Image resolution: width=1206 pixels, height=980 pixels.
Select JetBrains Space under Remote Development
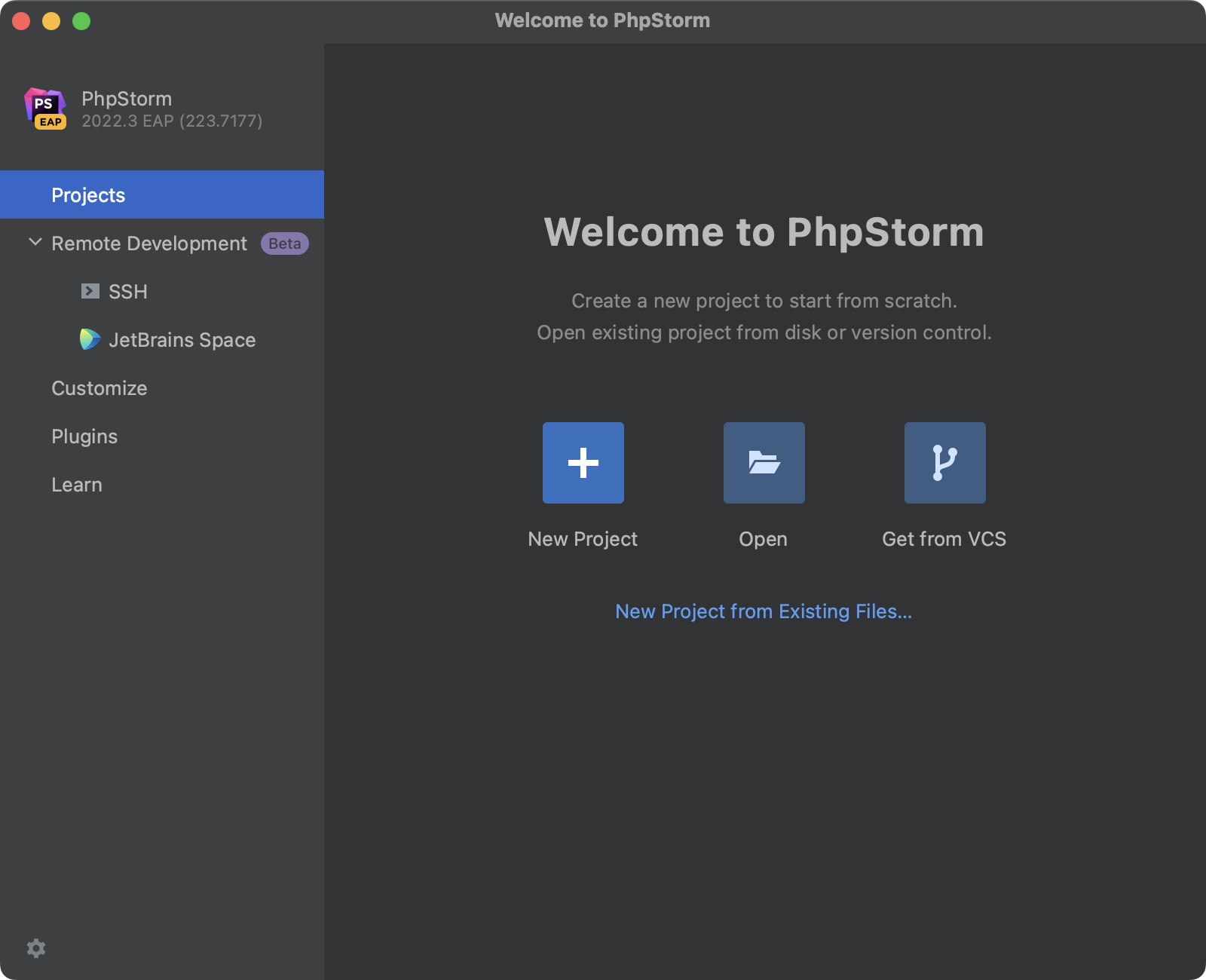pos(182,339)
